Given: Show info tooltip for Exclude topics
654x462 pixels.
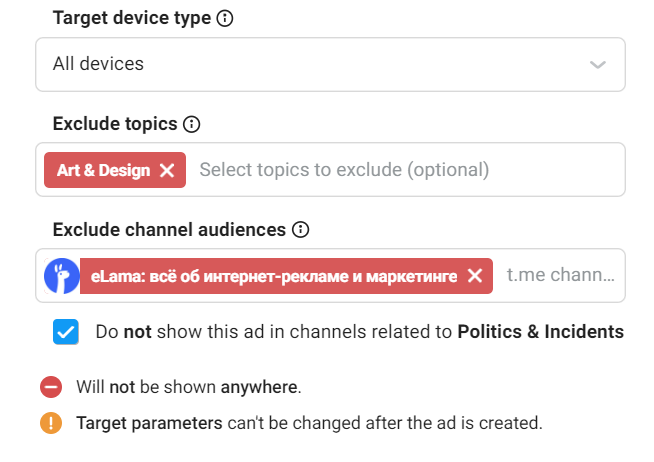Looking at the screenshot, I should click(x=192, y=124).
